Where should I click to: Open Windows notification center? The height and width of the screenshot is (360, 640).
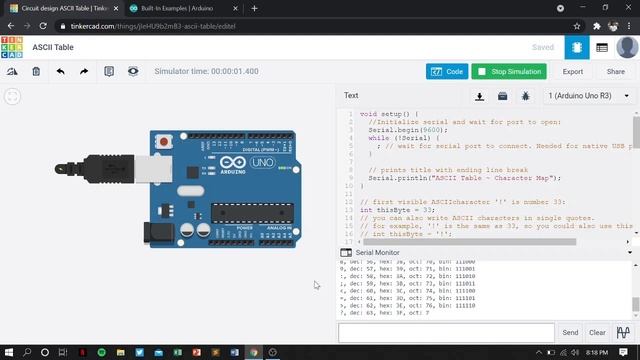coord(623,352)
